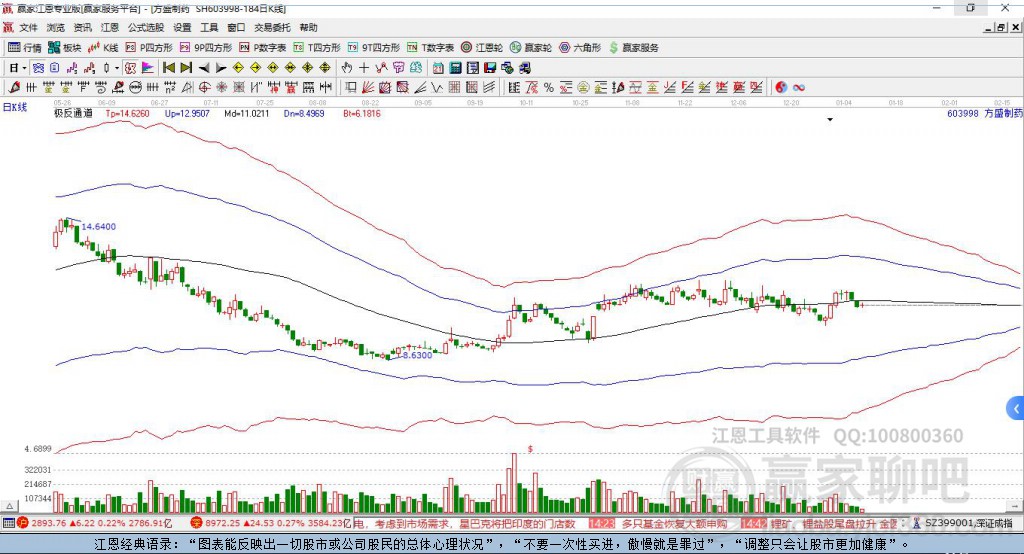This screenshot has width=1024, height=554.
Task: Open the T四方形 time square
Action: pyautogui.click(x=317, y=48)
